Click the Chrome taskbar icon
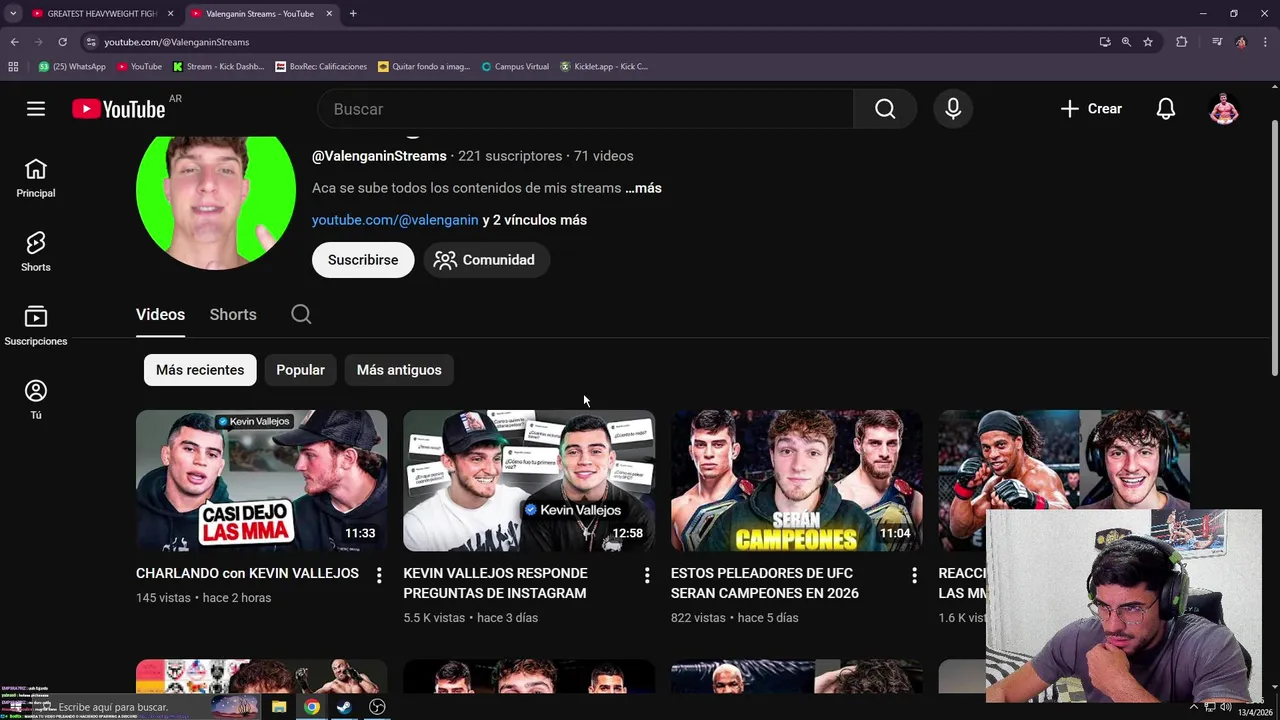The width and height of the screenshot is (1280, 720). 312,707
